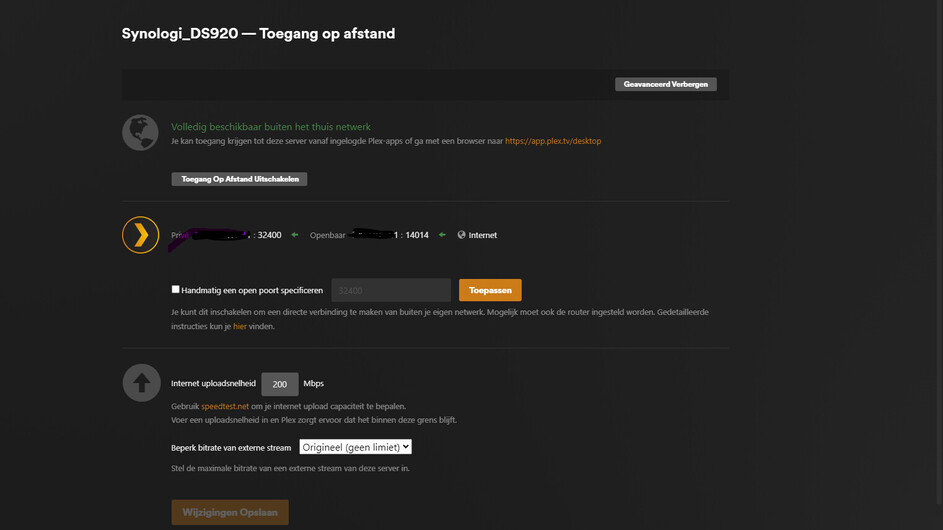Click the page's vertical scrollbar
This screenshot has width=943, height=530.
pyautogui.click(x=939, y=253)
